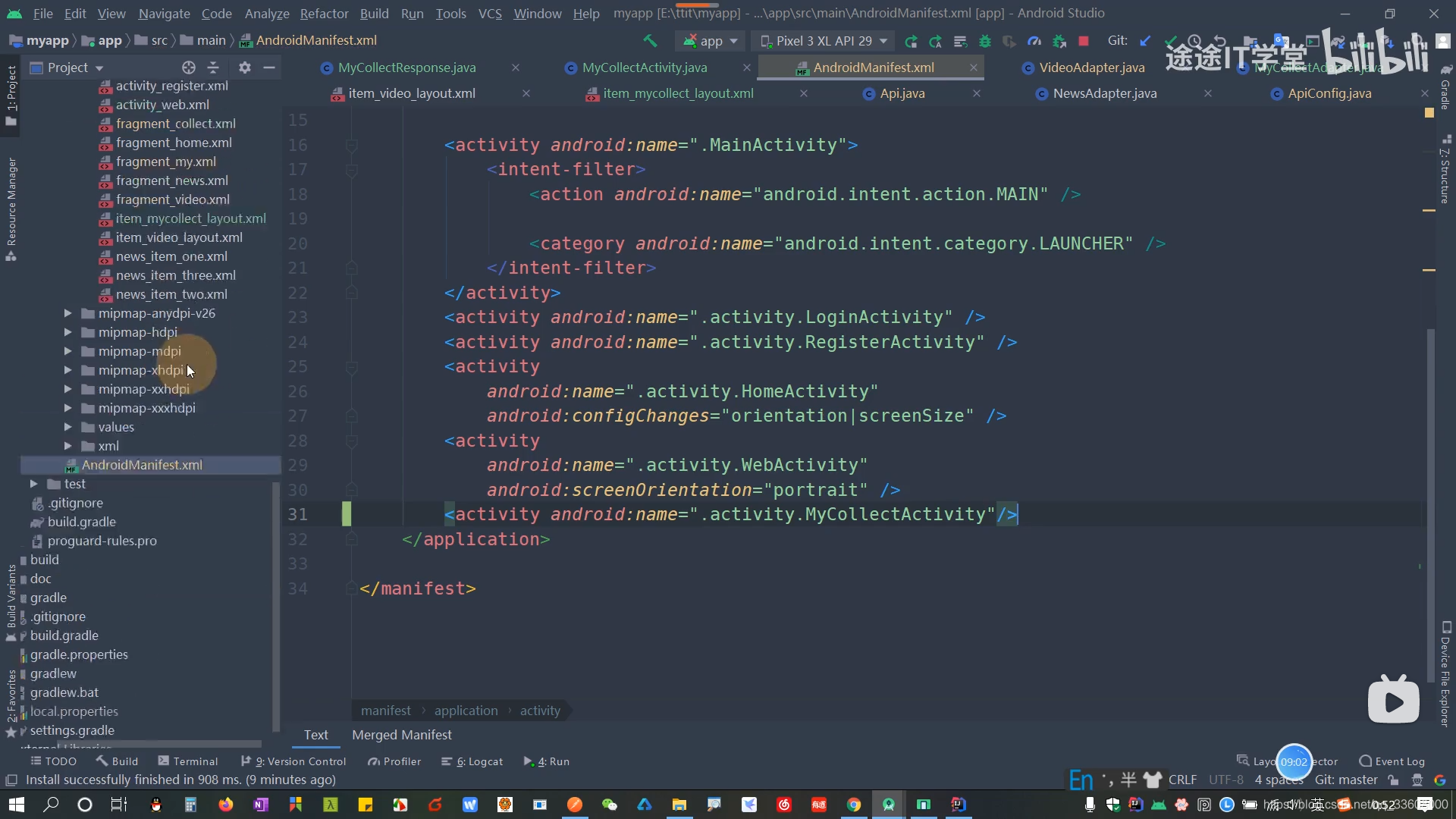The width and height of the screenshot is (1456, 819).
Task: Expand the values folder
Action: [67, 427]
